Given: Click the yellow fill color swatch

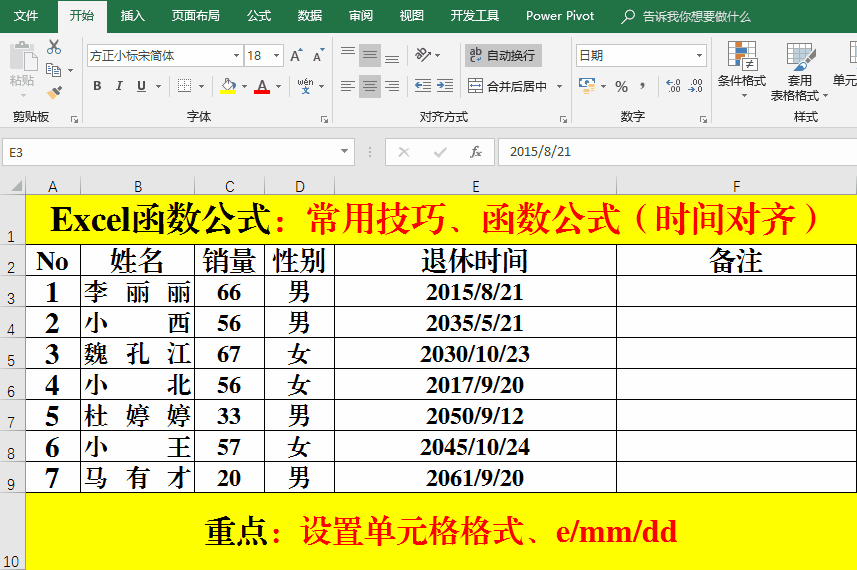Looking at the screenshot, I should coord(228,87).
